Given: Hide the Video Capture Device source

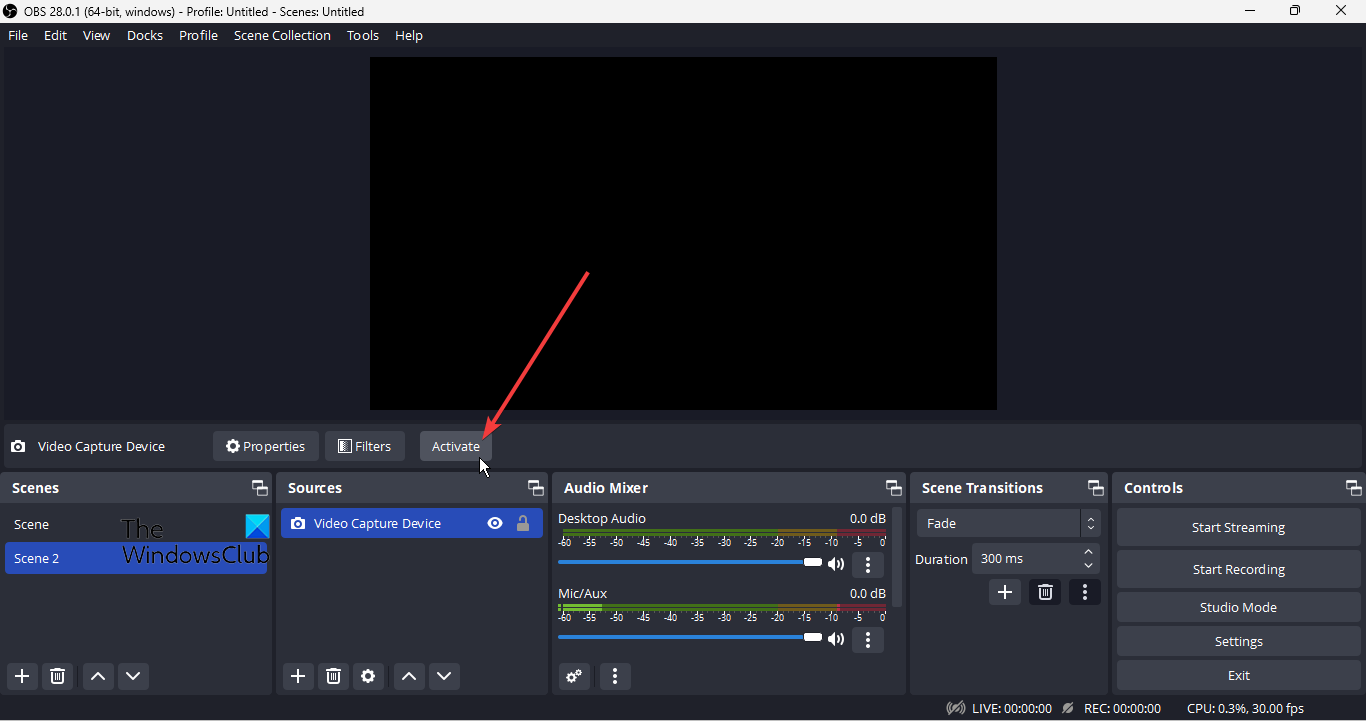Looking at the screenshot, I should 495,523.
